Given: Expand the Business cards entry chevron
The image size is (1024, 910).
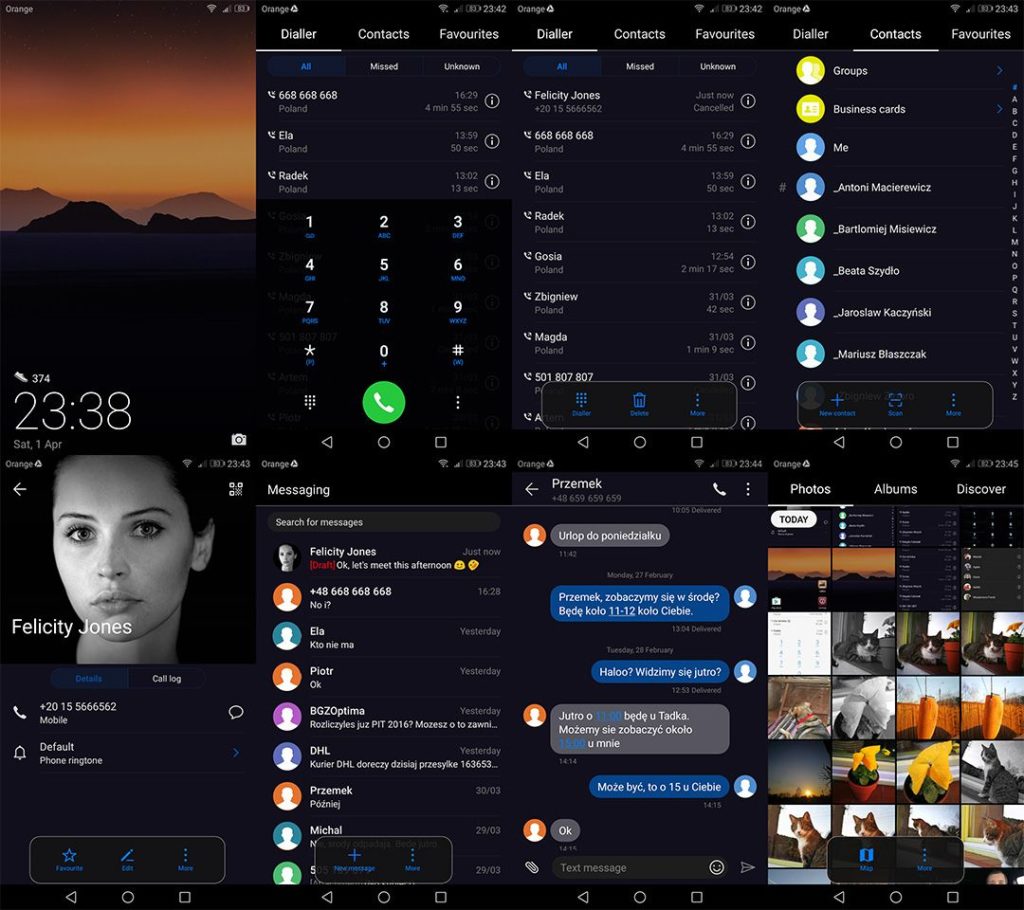Looking at the screenshot, I should click(x=999, y=109).
